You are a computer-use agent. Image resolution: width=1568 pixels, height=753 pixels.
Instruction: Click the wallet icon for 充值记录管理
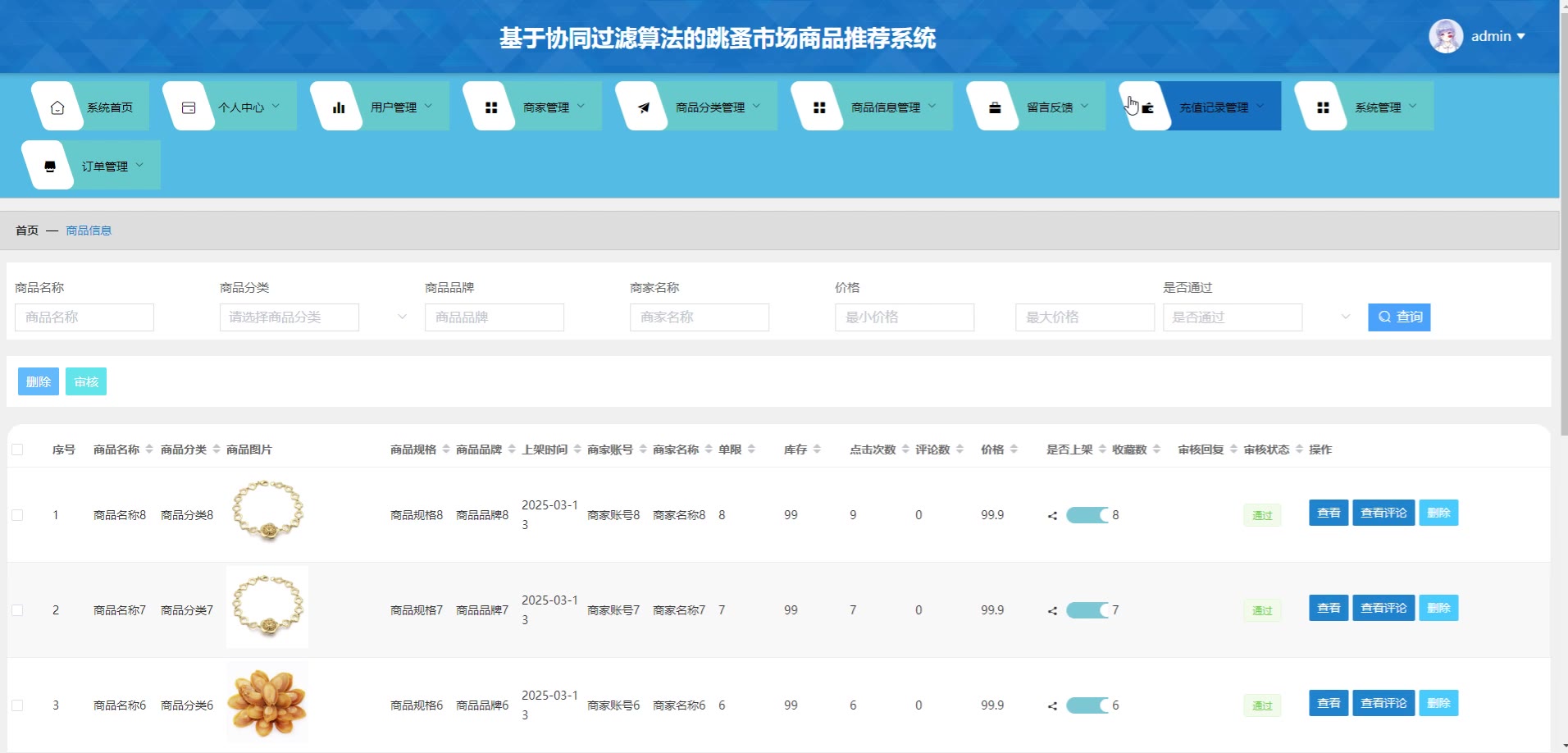[x=1148, y=107]
